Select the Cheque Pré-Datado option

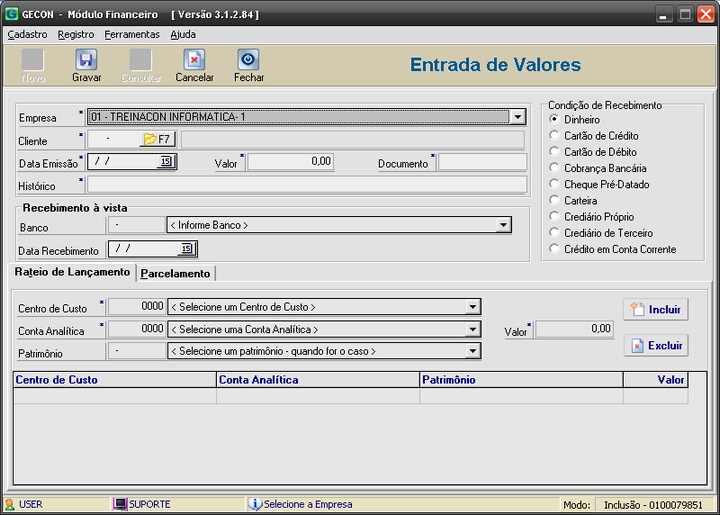(554, 184)
